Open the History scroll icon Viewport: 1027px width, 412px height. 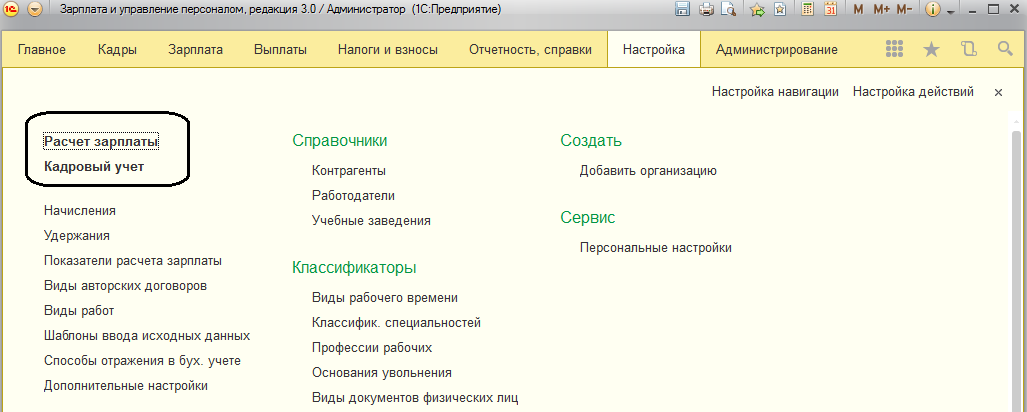point(968,49)
